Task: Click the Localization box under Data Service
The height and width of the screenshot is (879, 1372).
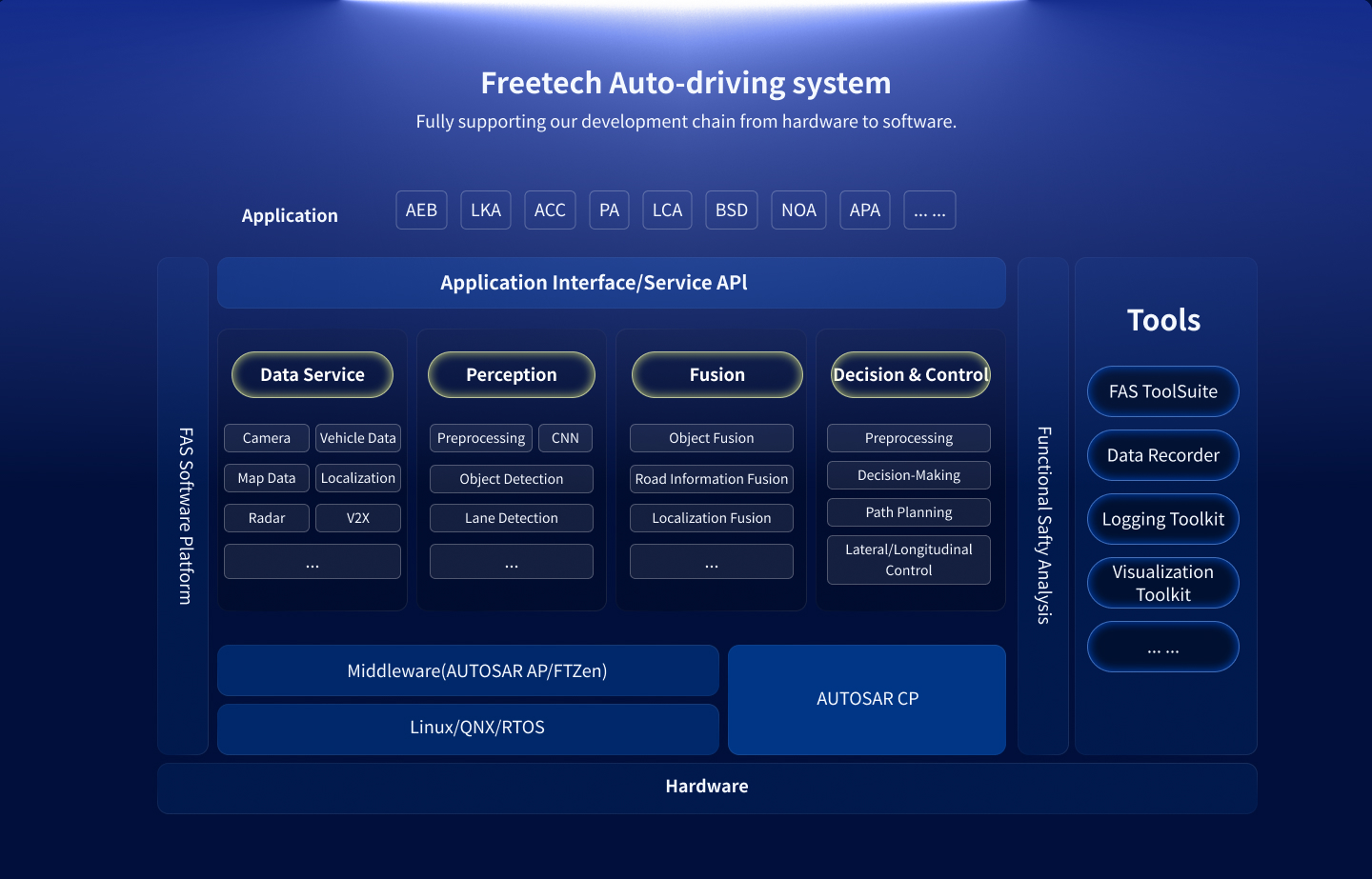Action: pyautogui.click(x=358, y=478)
